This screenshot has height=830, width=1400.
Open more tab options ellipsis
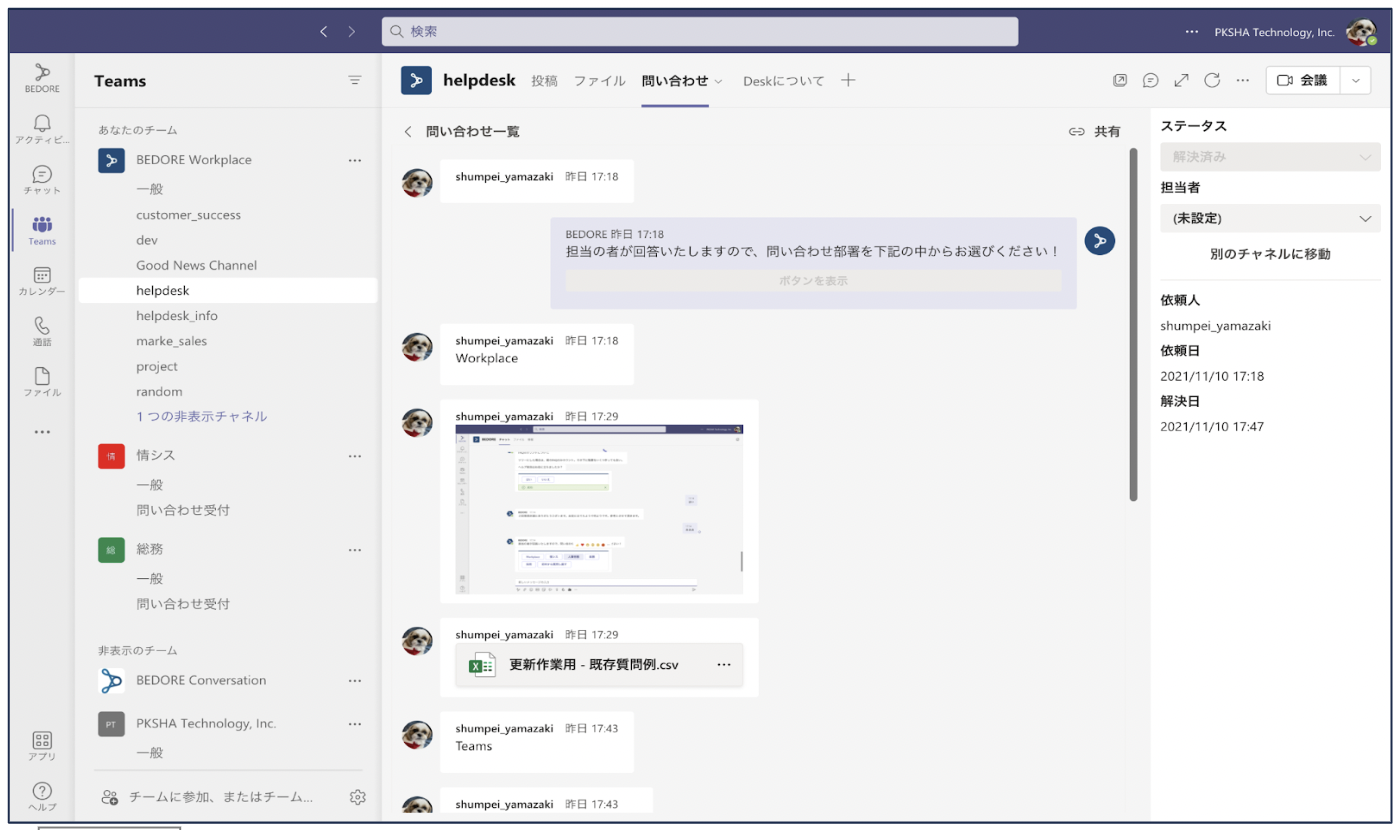[x=1243, y=81]
